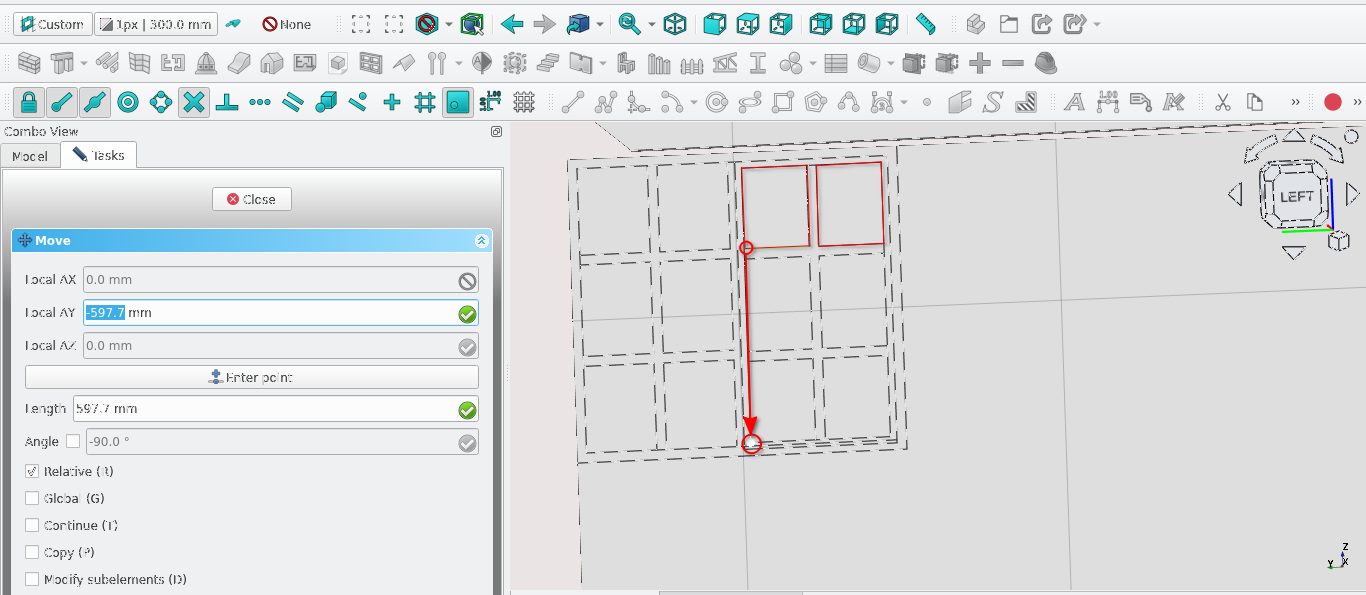Screen dimensions: 1366x595
Task: Click the Enter point button
Action: pyautogui.click(x=251, y=377)
